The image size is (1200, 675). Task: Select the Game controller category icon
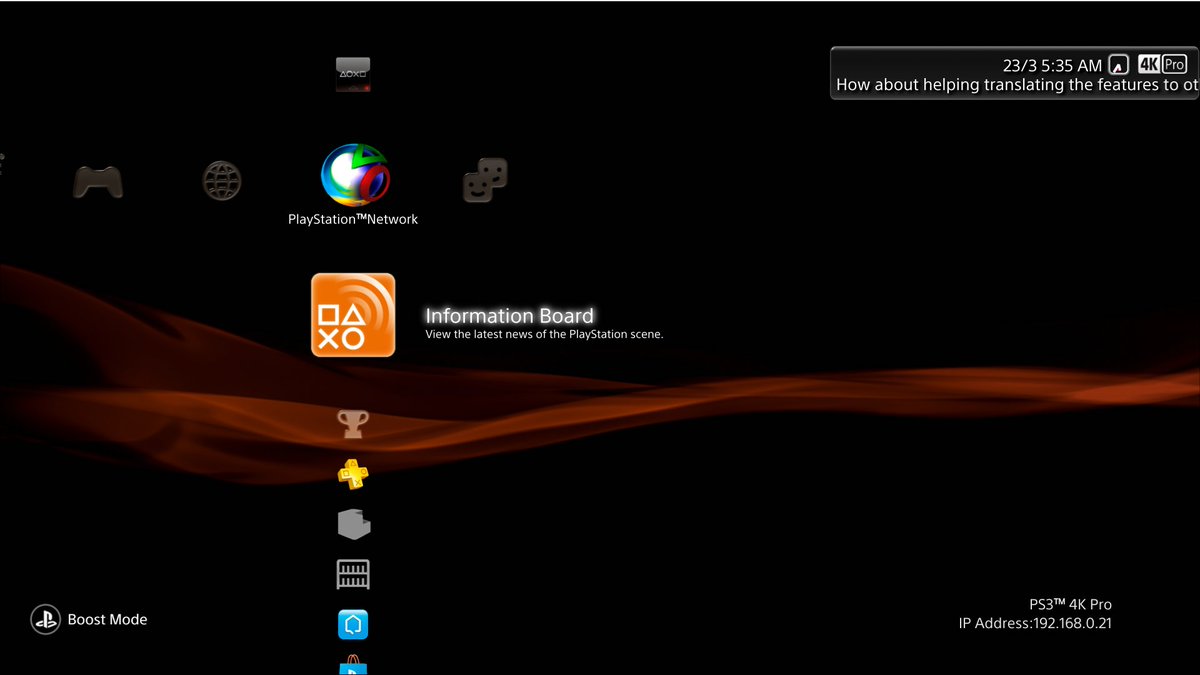[x=98, y=181]
